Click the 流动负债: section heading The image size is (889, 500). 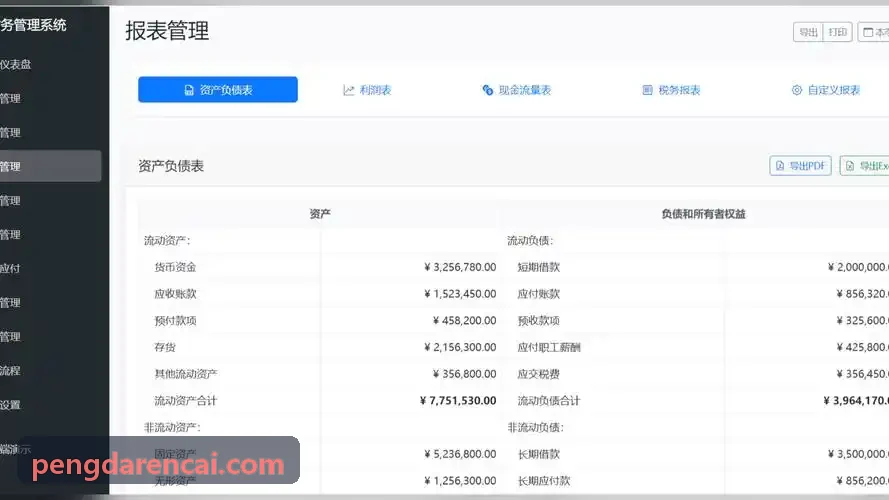pyautogui.click(x=530, y=240)
